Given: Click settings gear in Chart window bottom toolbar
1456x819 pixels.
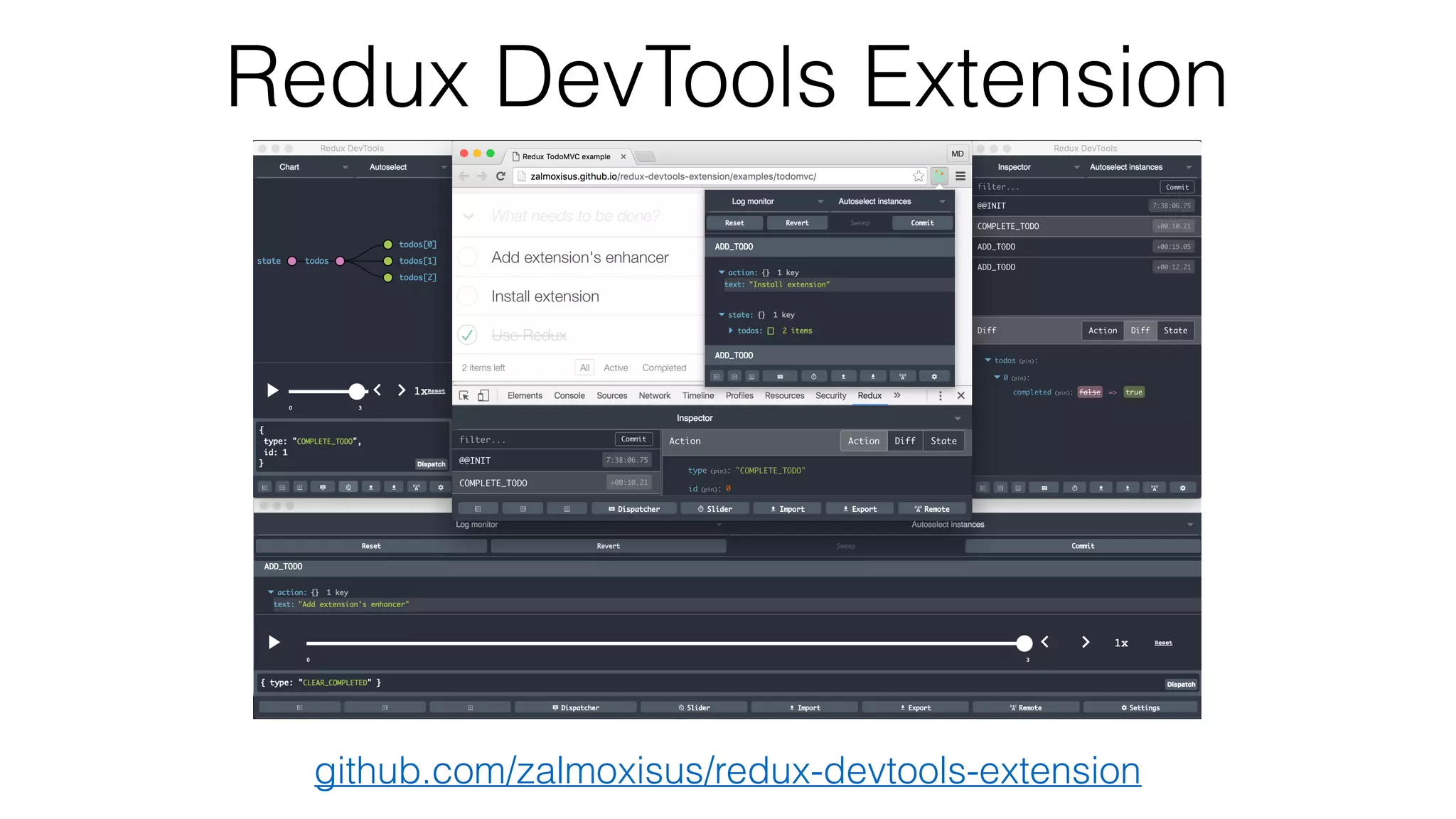Looking at the screenshot, I should tap(440, 487).
